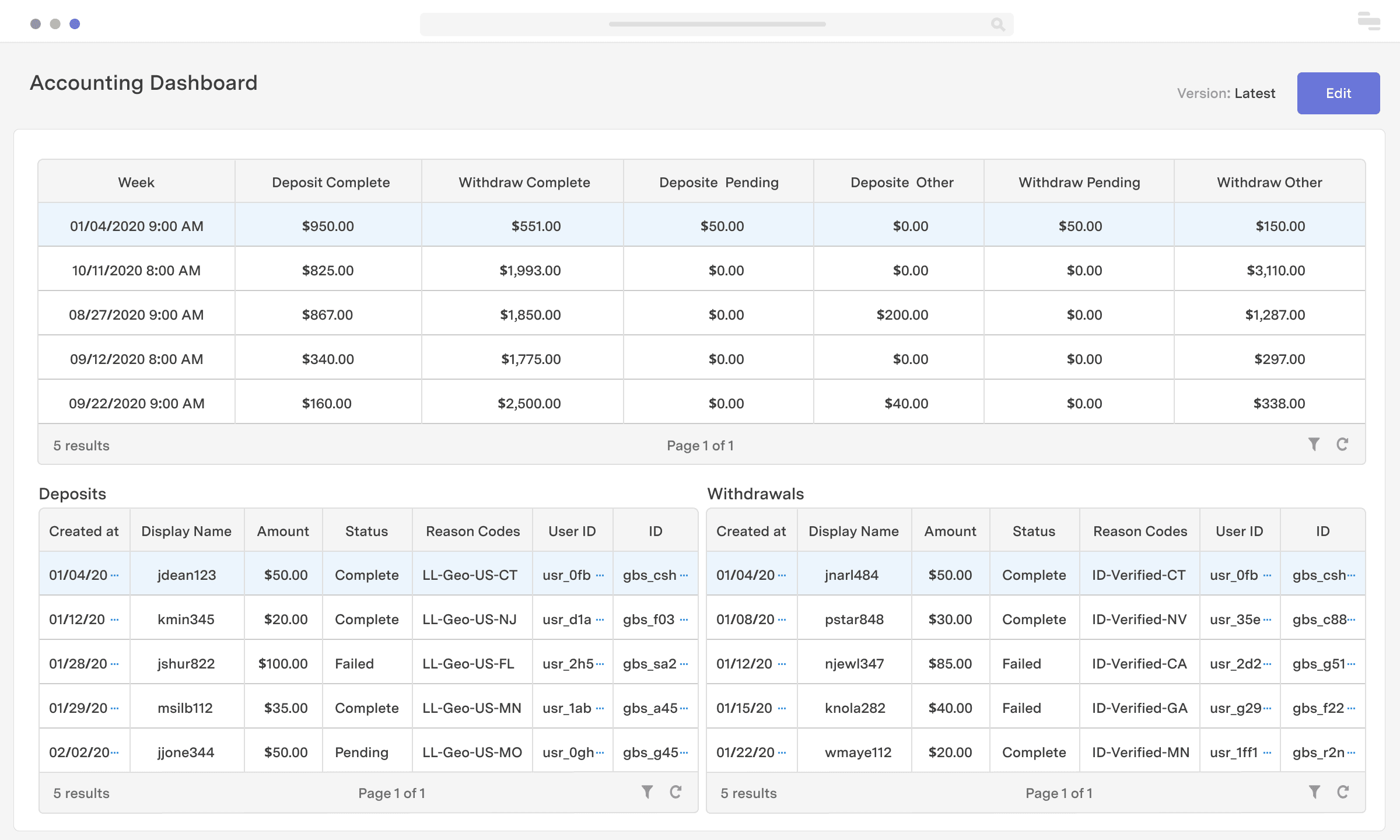Click Withdrawals Reason Codes column header

coord(1140,531)
